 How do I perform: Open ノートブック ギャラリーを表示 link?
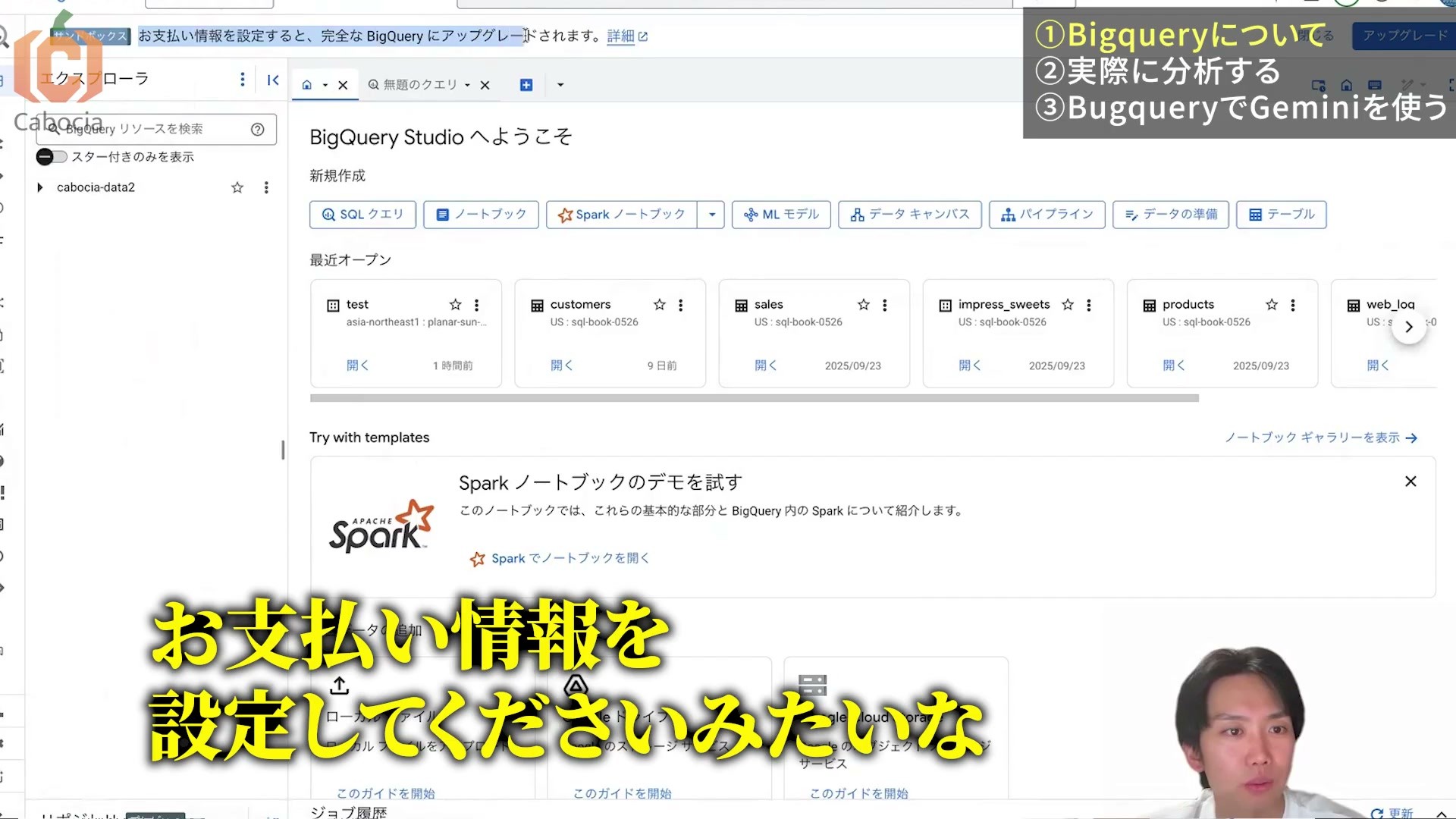click(1321, 438)
